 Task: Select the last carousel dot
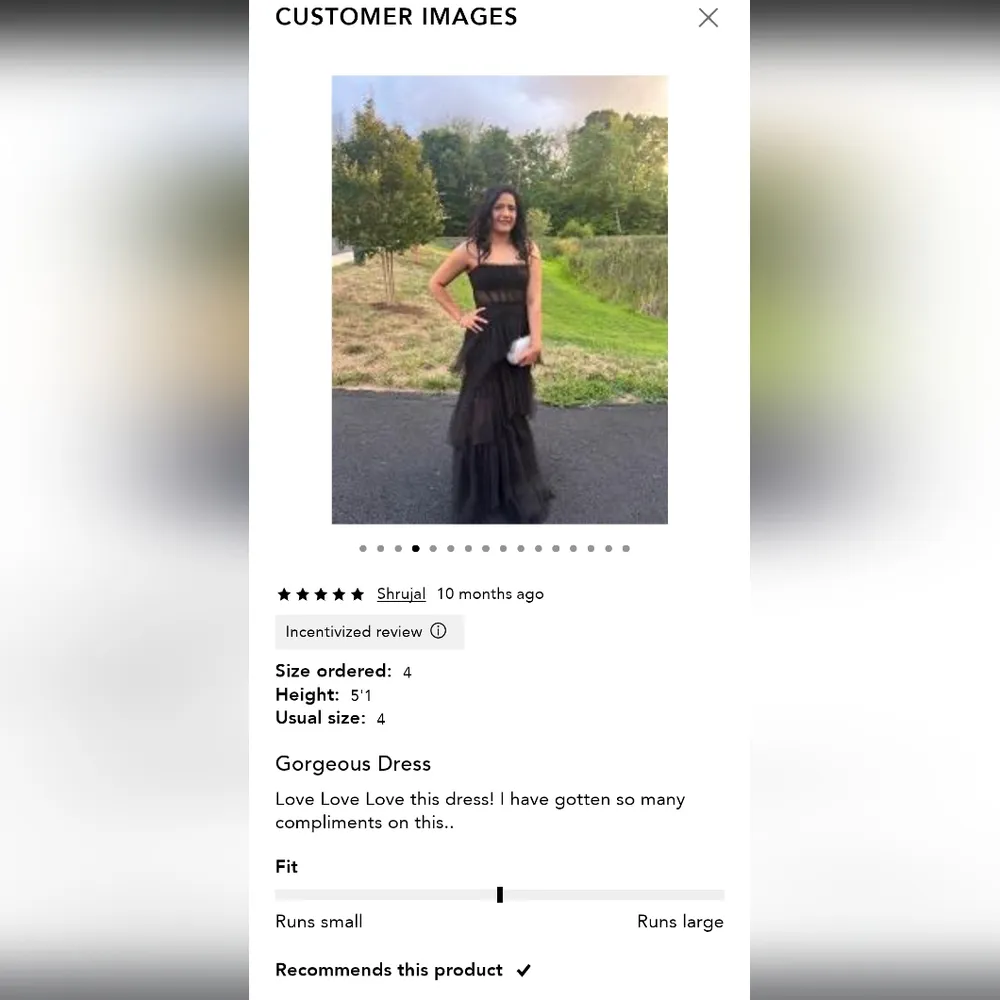point(626,548)
